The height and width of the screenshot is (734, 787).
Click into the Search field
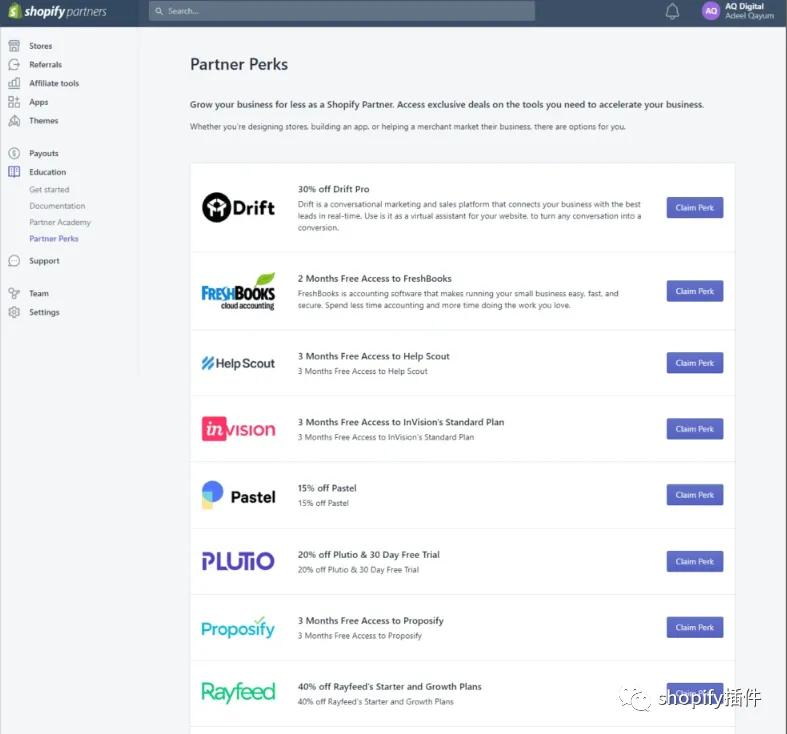click(x=342, y=11)
